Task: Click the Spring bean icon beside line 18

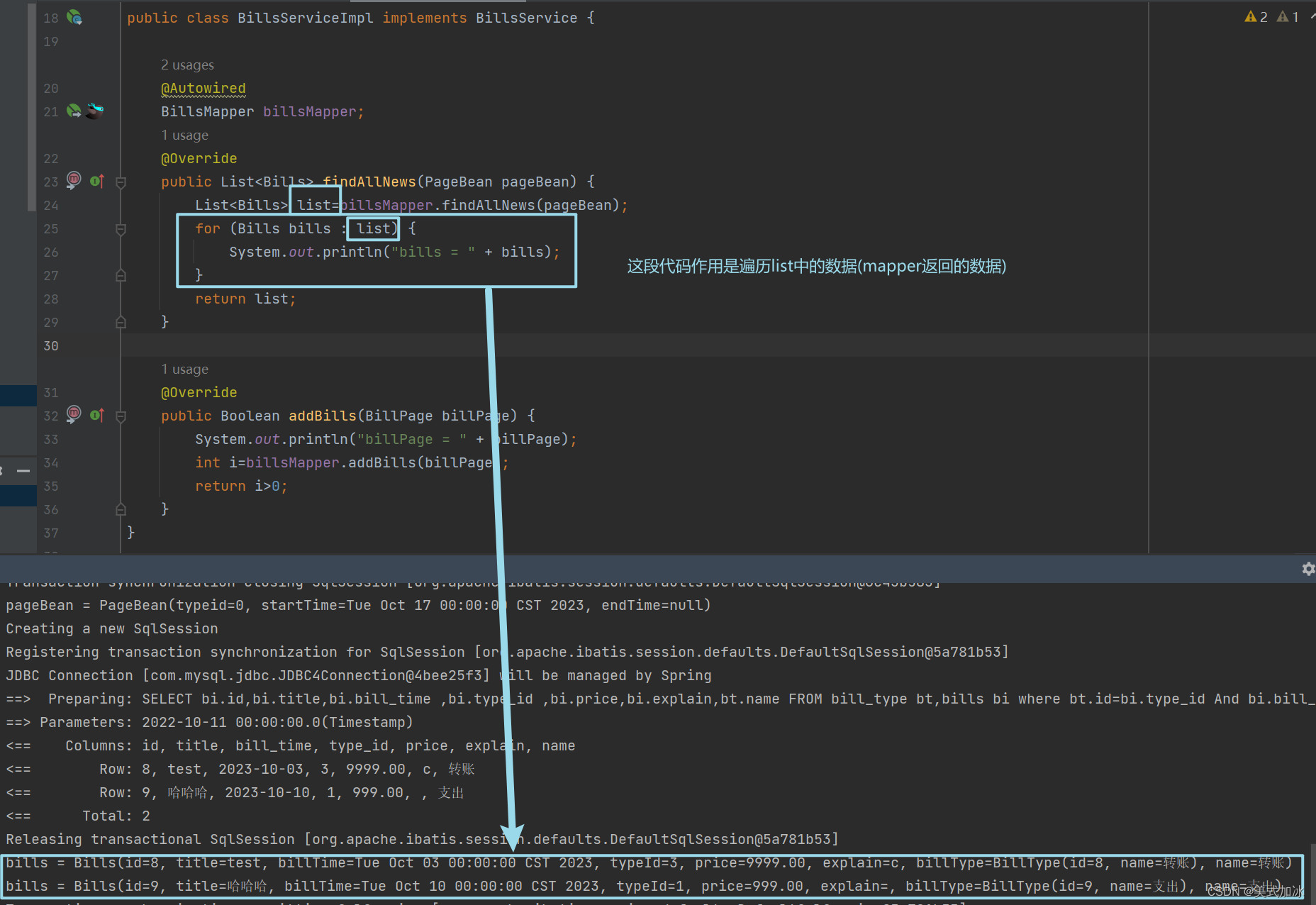Action: pos(74,18)
